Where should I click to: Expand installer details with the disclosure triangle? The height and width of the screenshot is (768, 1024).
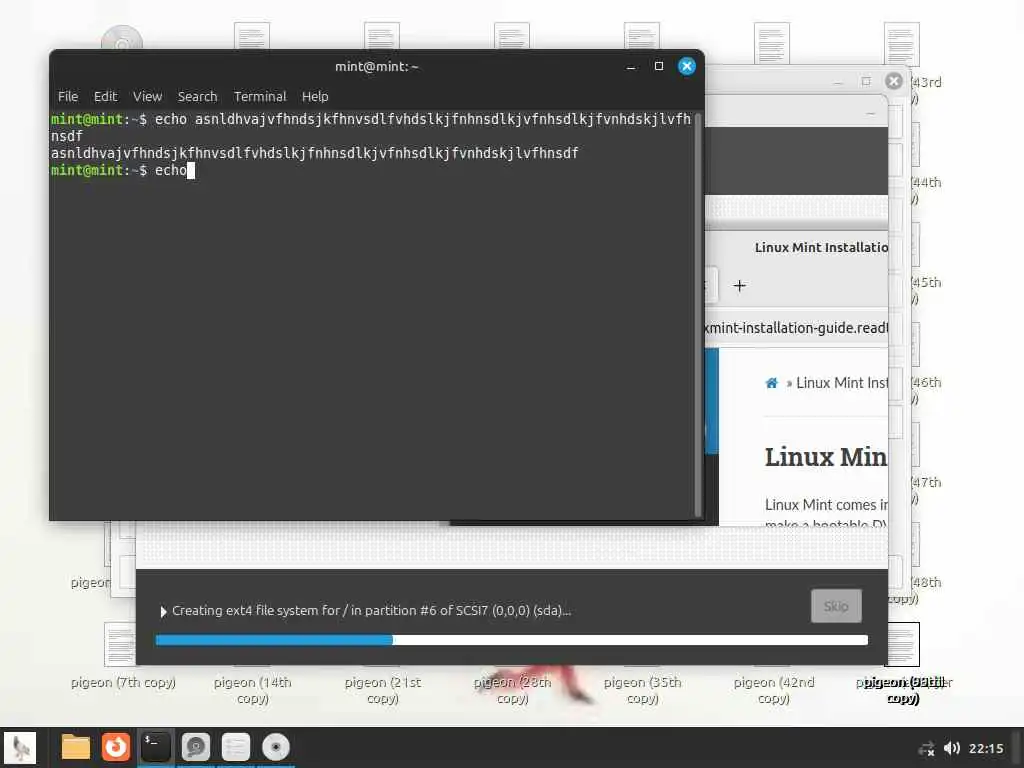163,611
